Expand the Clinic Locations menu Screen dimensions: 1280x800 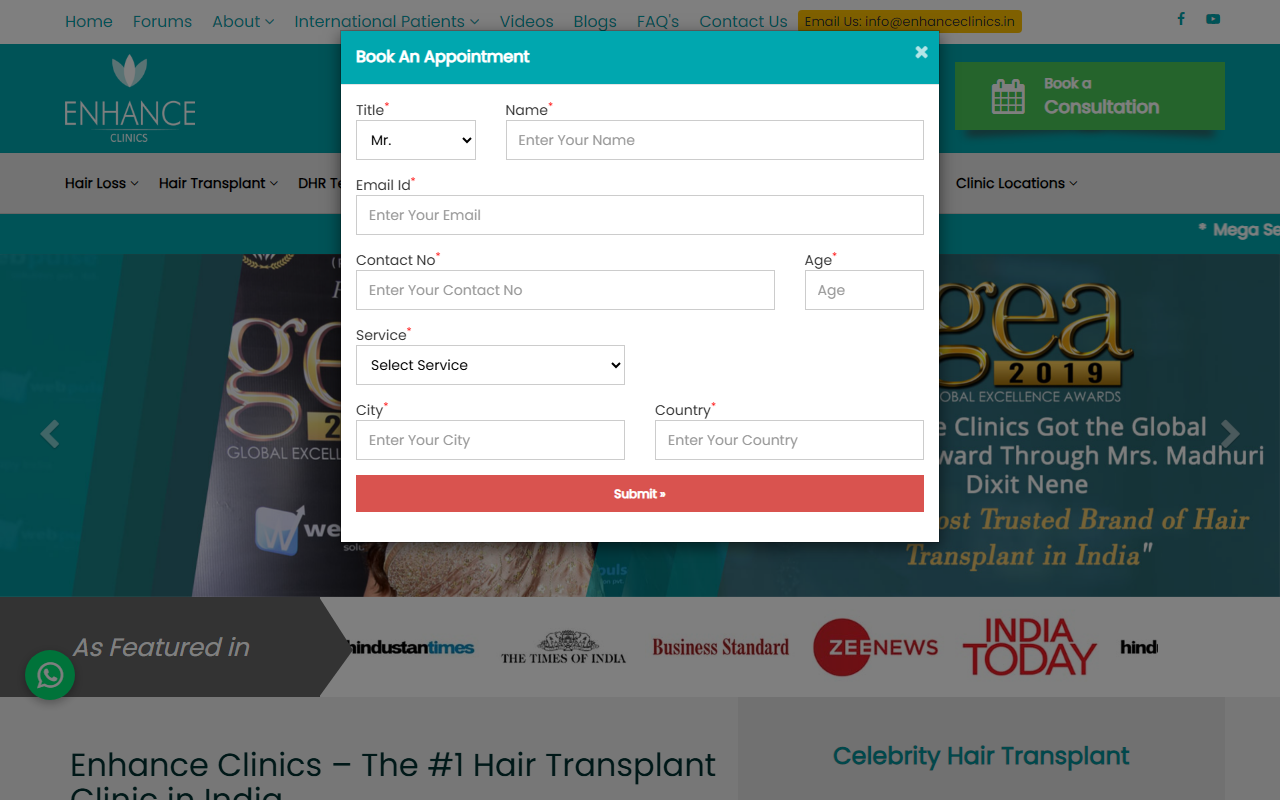(1016, 183)
